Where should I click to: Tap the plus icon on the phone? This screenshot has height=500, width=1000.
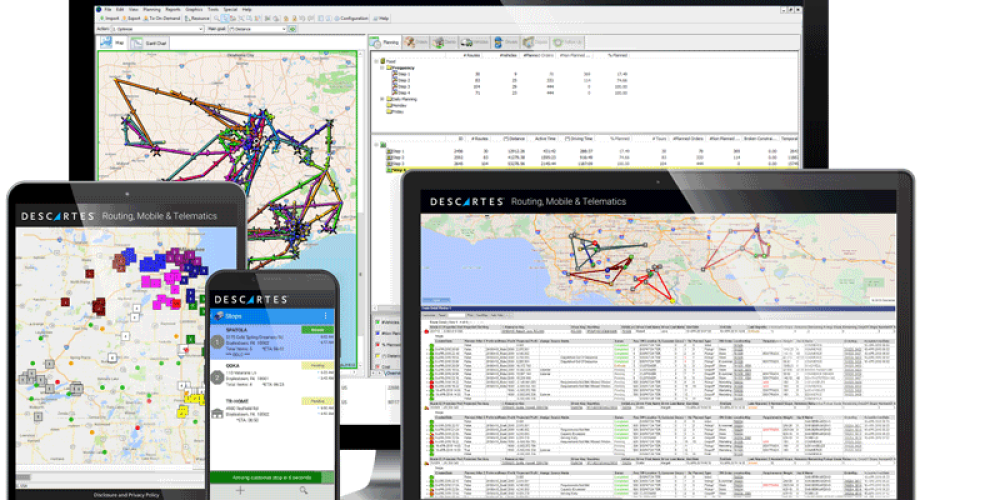(240, 491)
